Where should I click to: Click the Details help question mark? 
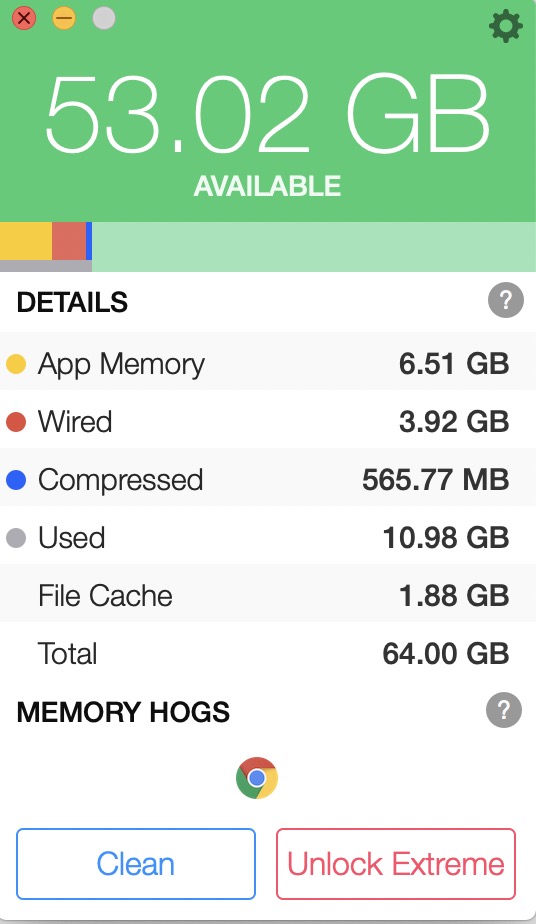click(505, 301)
